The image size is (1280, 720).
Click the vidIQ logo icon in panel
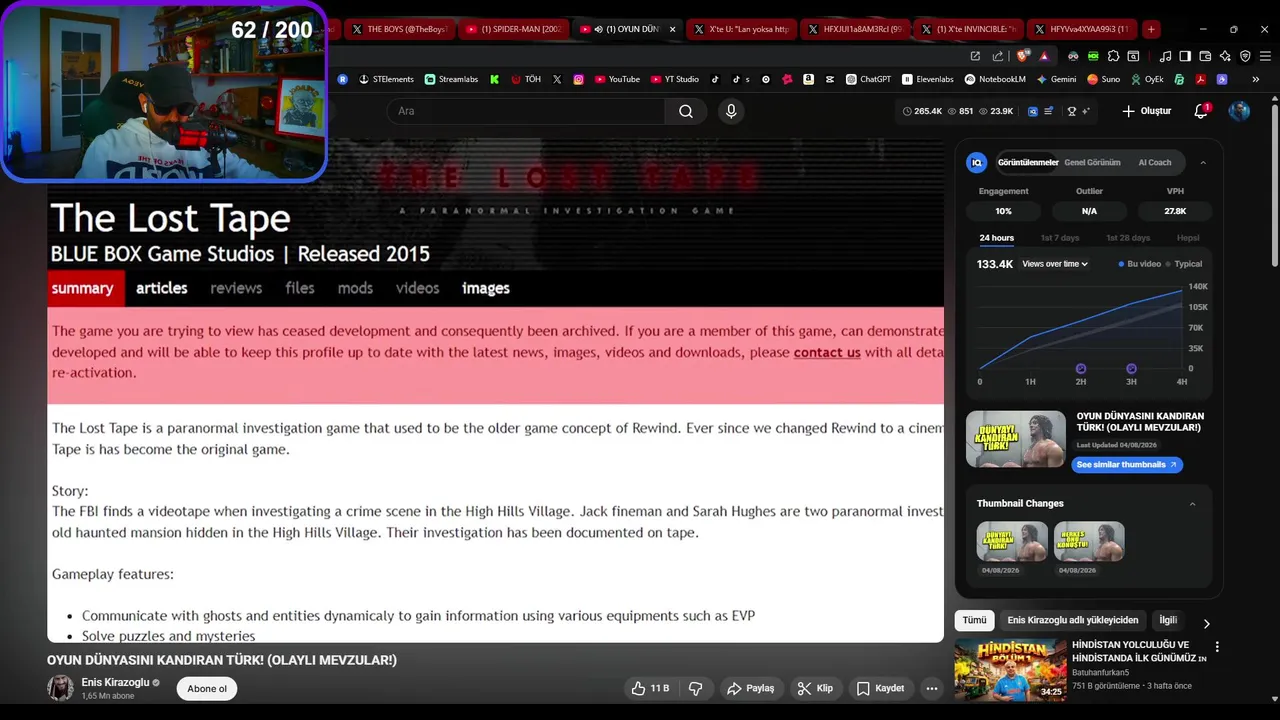tap(977, 162)
